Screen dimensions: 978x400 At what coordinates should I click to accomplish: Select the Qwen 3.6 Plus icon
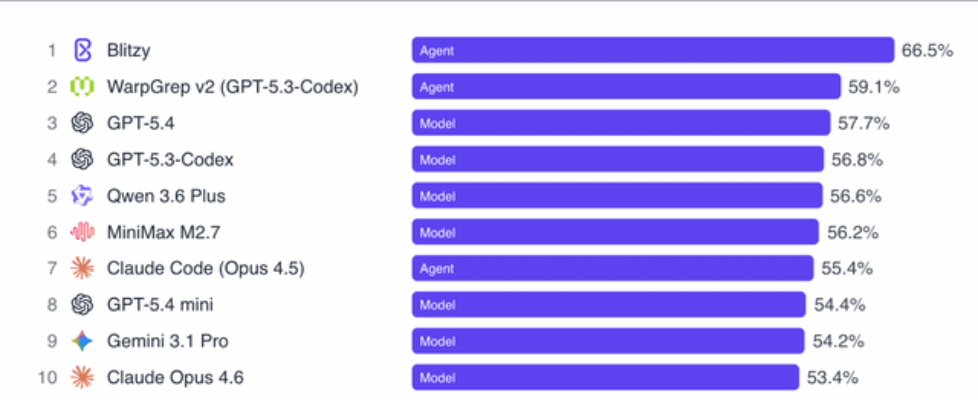(x=82, y=196)
